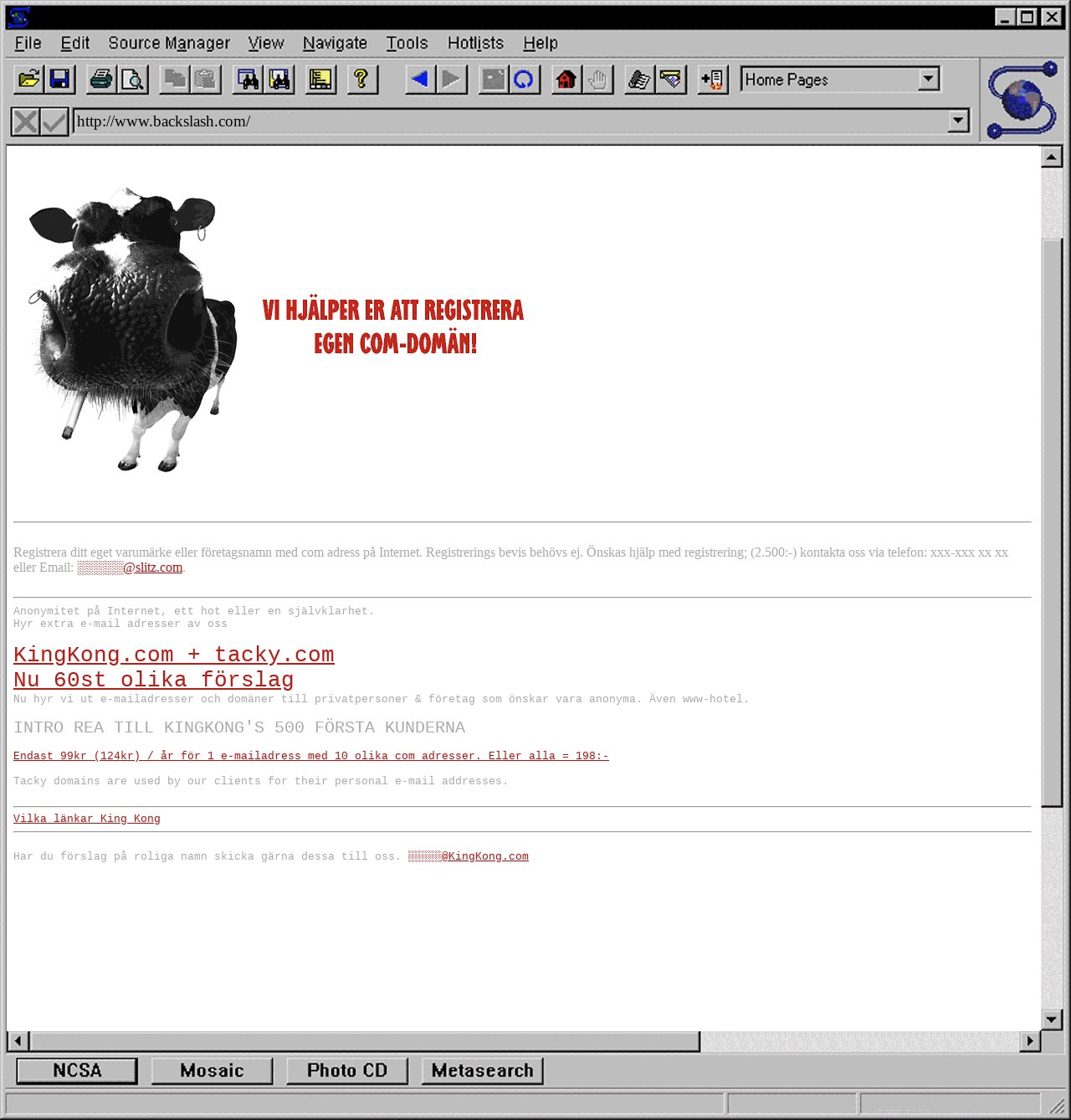Click the Save floppy disk icon

click(x=60, y=80)
